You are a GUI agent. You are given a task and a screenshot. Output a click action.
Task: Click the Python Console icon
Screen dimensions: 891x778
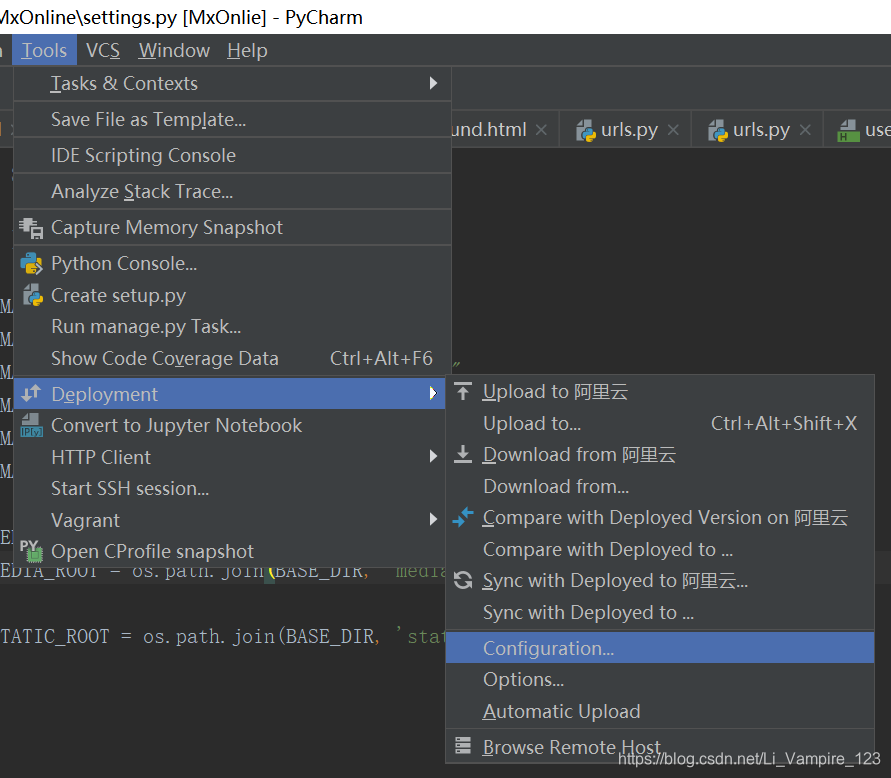tap(31, 264)
